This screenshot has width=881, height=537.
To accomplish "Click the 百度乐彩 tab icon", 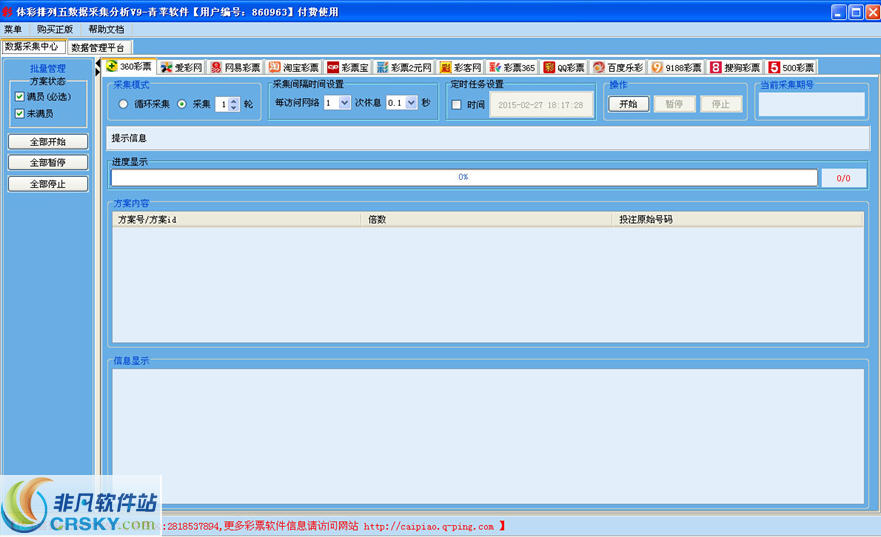I will pos(599,68).
